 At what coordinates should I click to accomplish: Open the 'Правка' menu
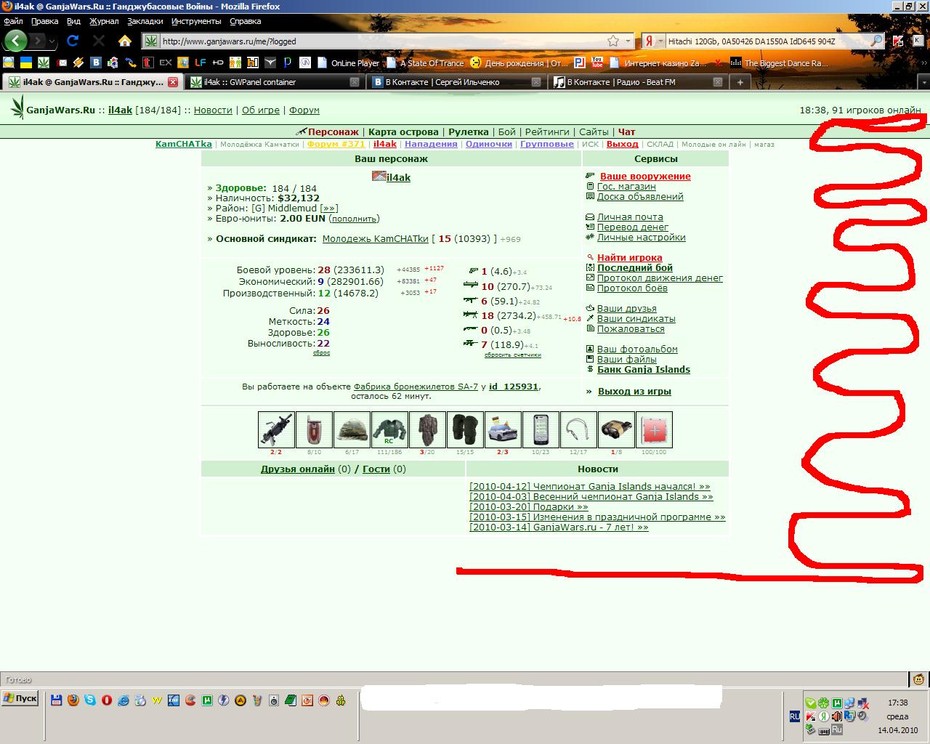44,21
